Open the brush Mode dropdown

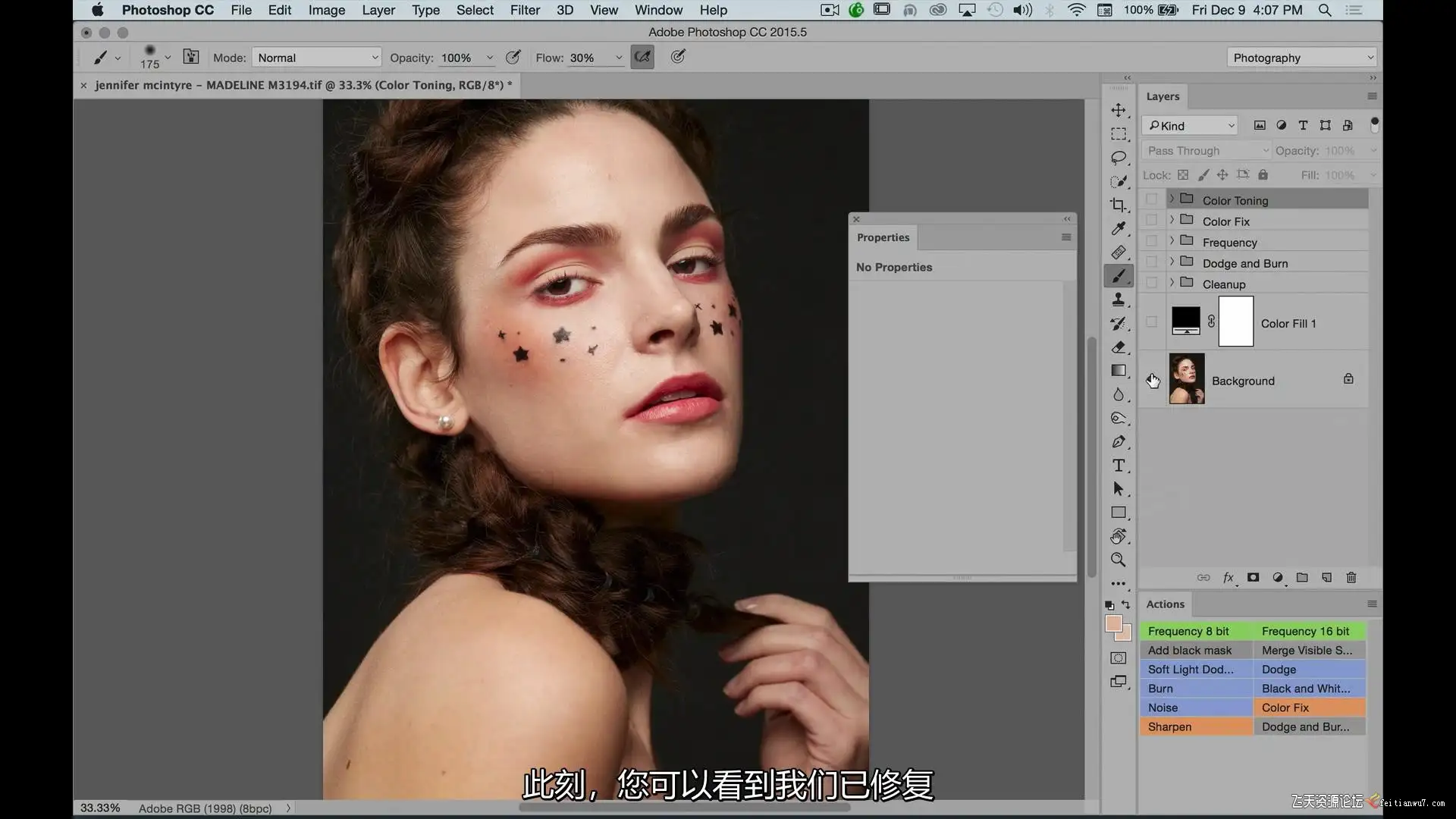[317, 58]
